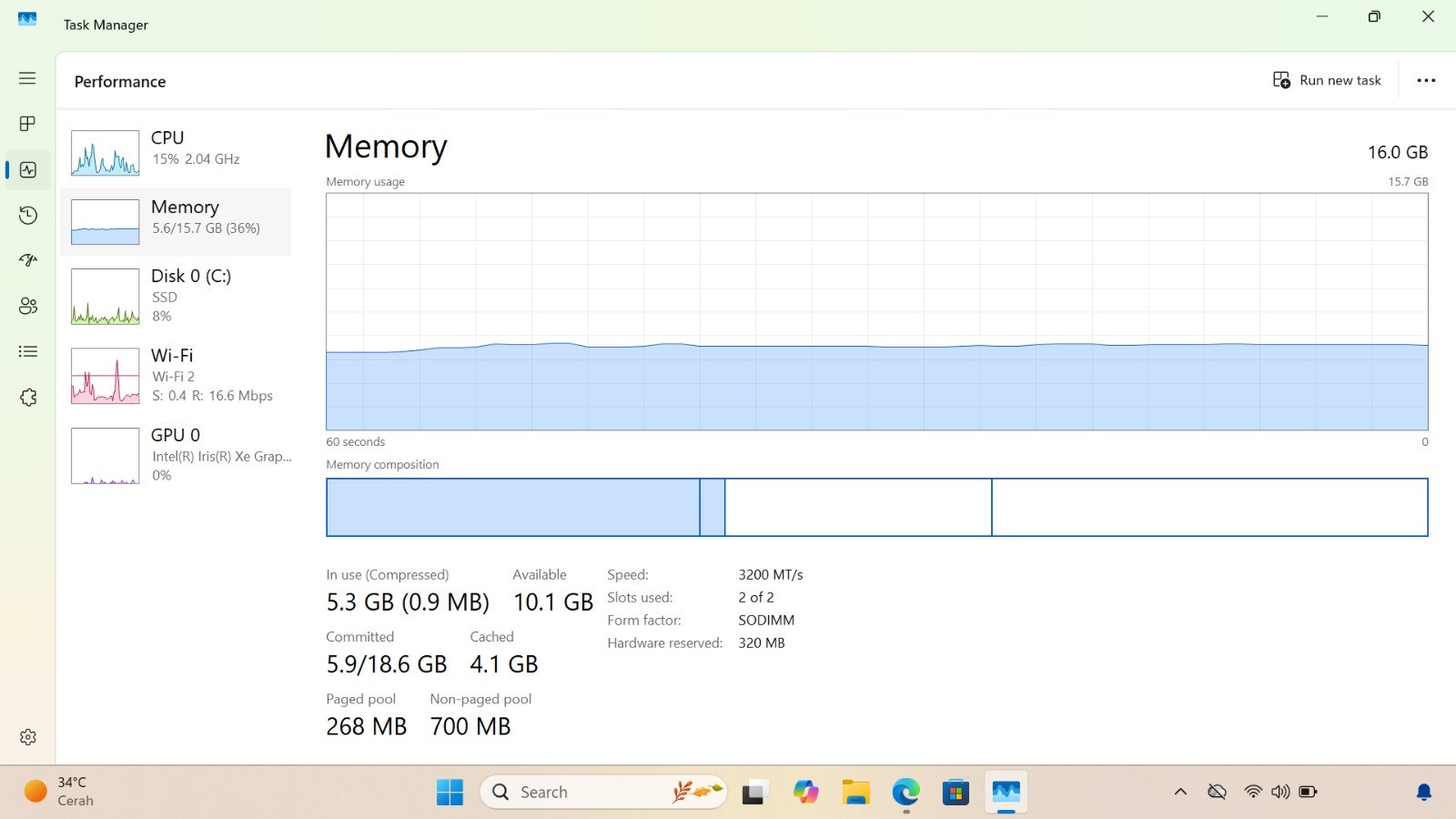Open the Services page puzzle icon
The width and height of the screenshot is (1456, 819).
pos(27,398)
